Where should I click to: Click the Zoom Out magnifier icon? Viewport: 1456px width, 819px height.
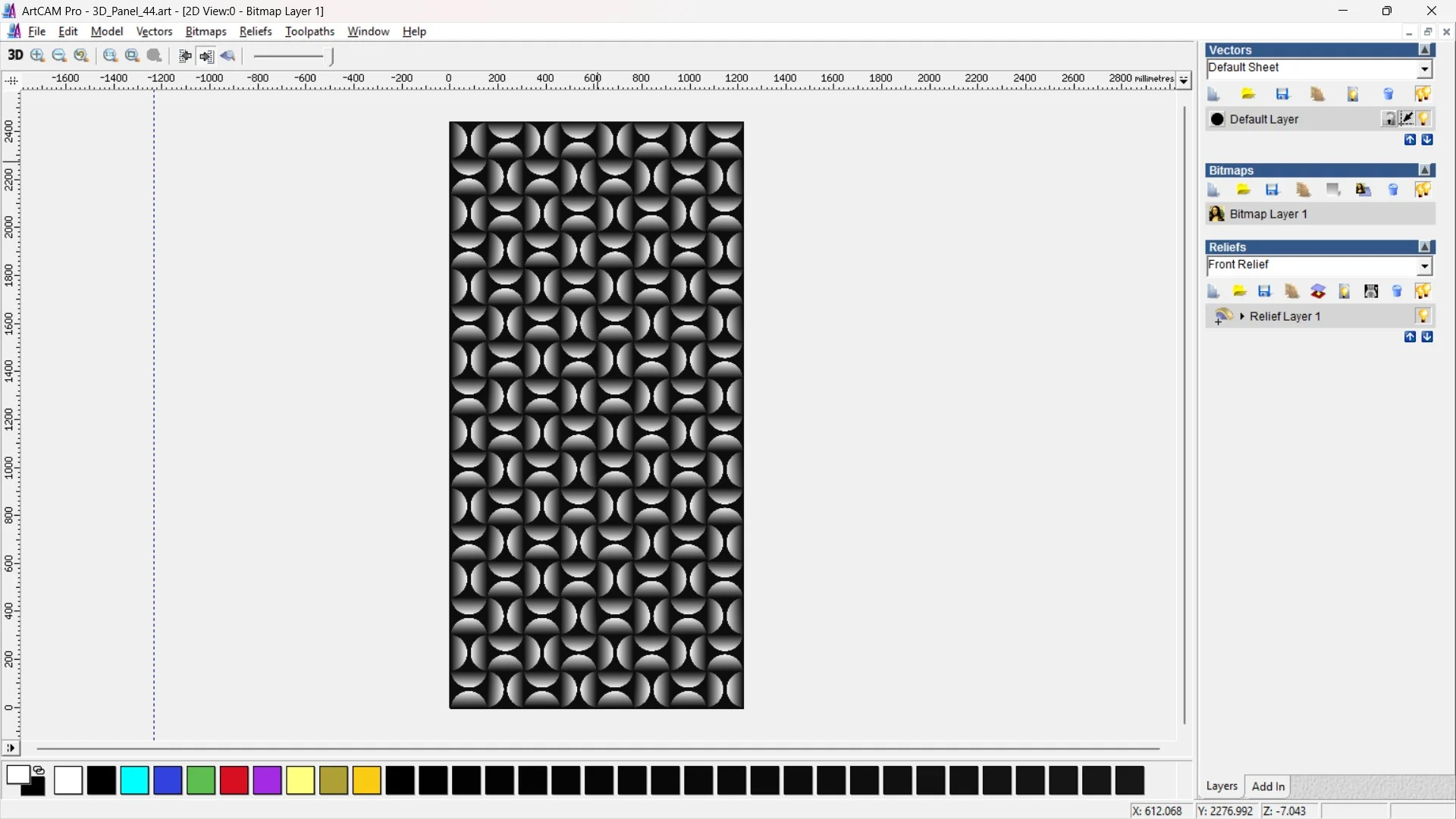(x=59, y=55)
